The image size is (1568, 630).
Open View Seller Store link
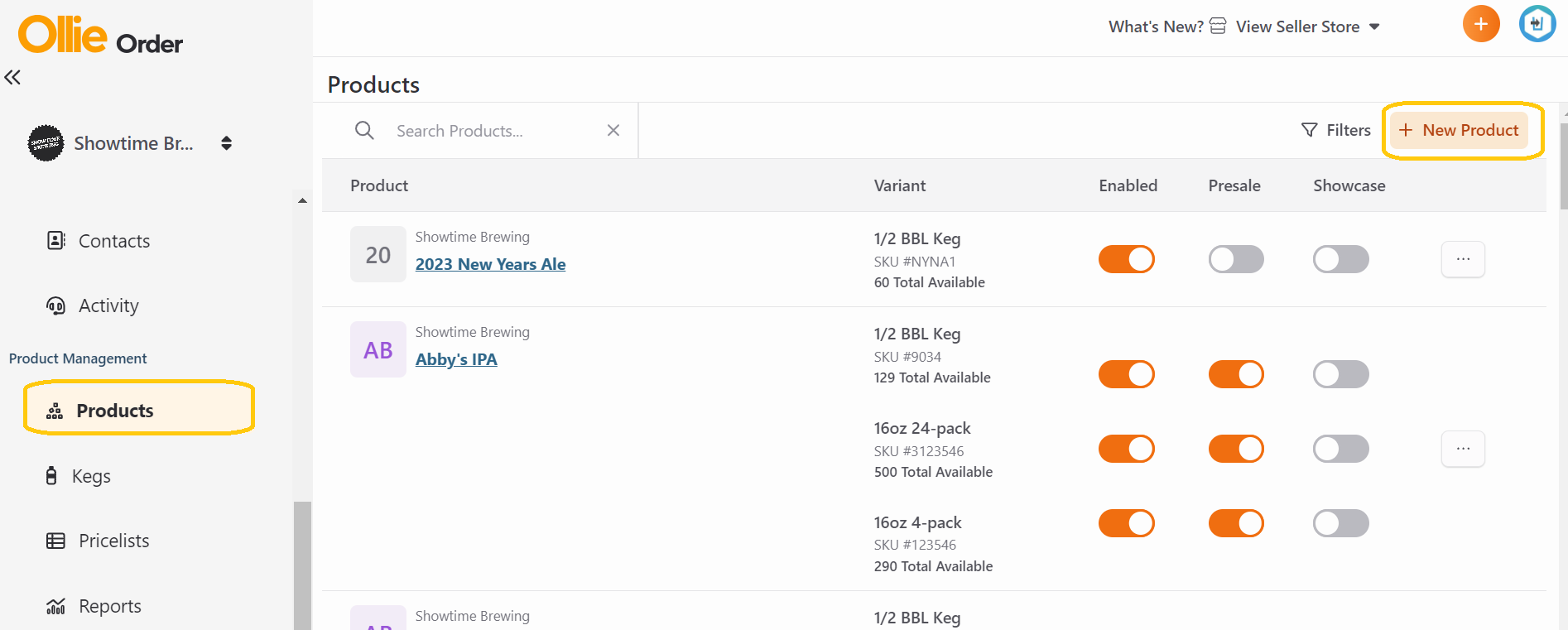click(1297, 26)
